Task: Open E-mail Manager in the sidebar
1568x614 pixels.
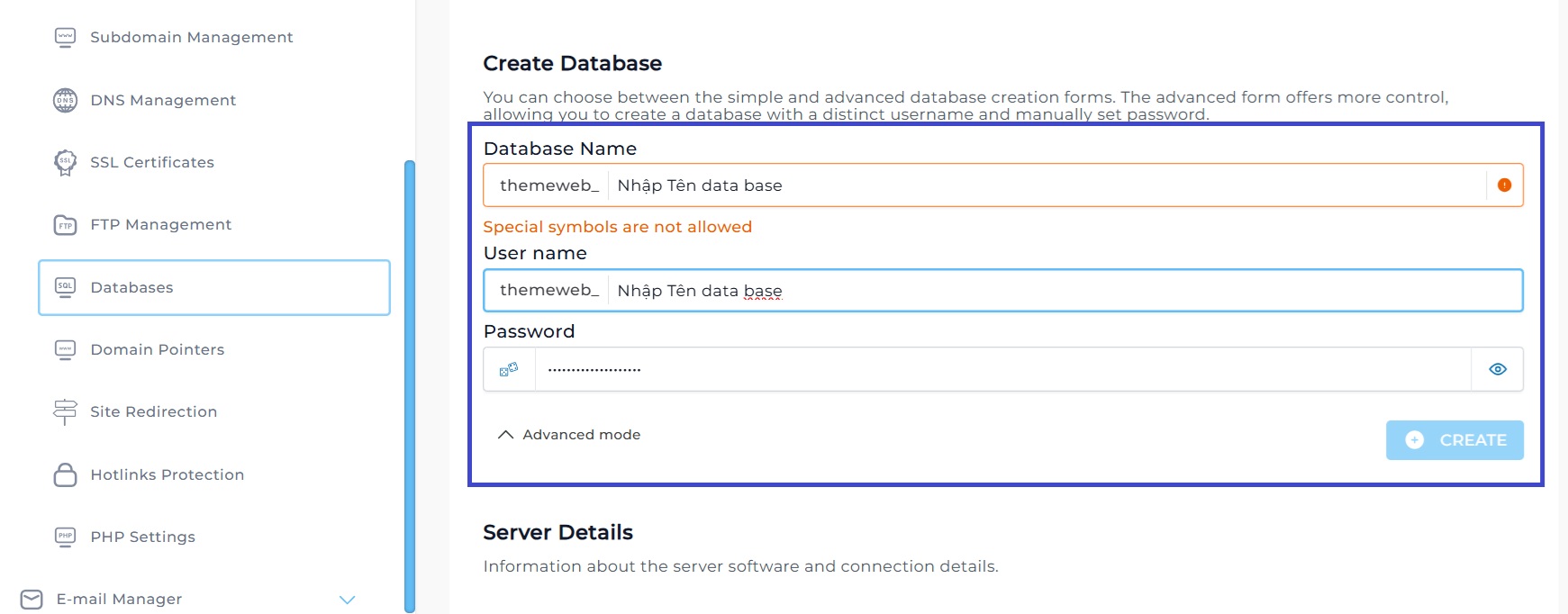Action: pos(119,600)
